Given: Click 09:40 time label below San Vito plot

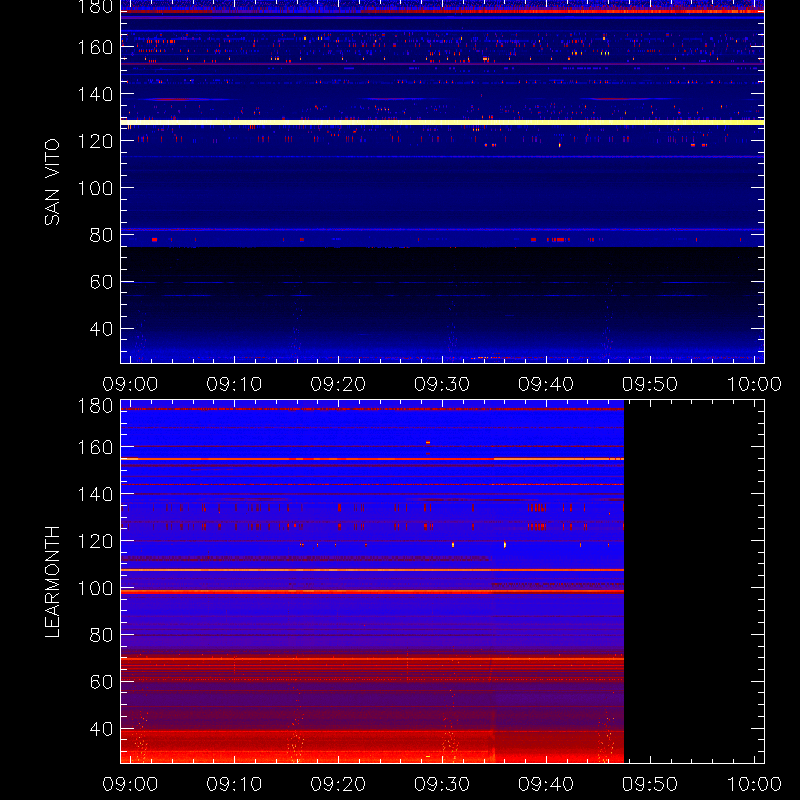Looking at the screenshot, I should tap(546, 384).
